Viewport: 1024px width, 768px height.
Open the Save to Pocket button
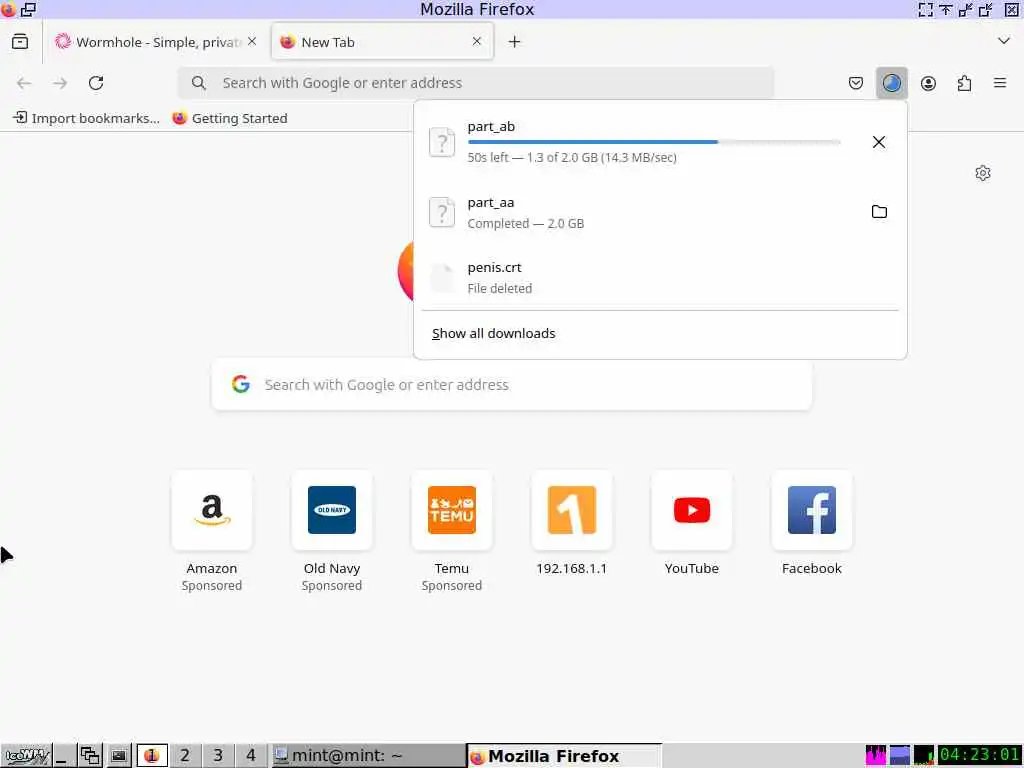(x=856, y=83)
